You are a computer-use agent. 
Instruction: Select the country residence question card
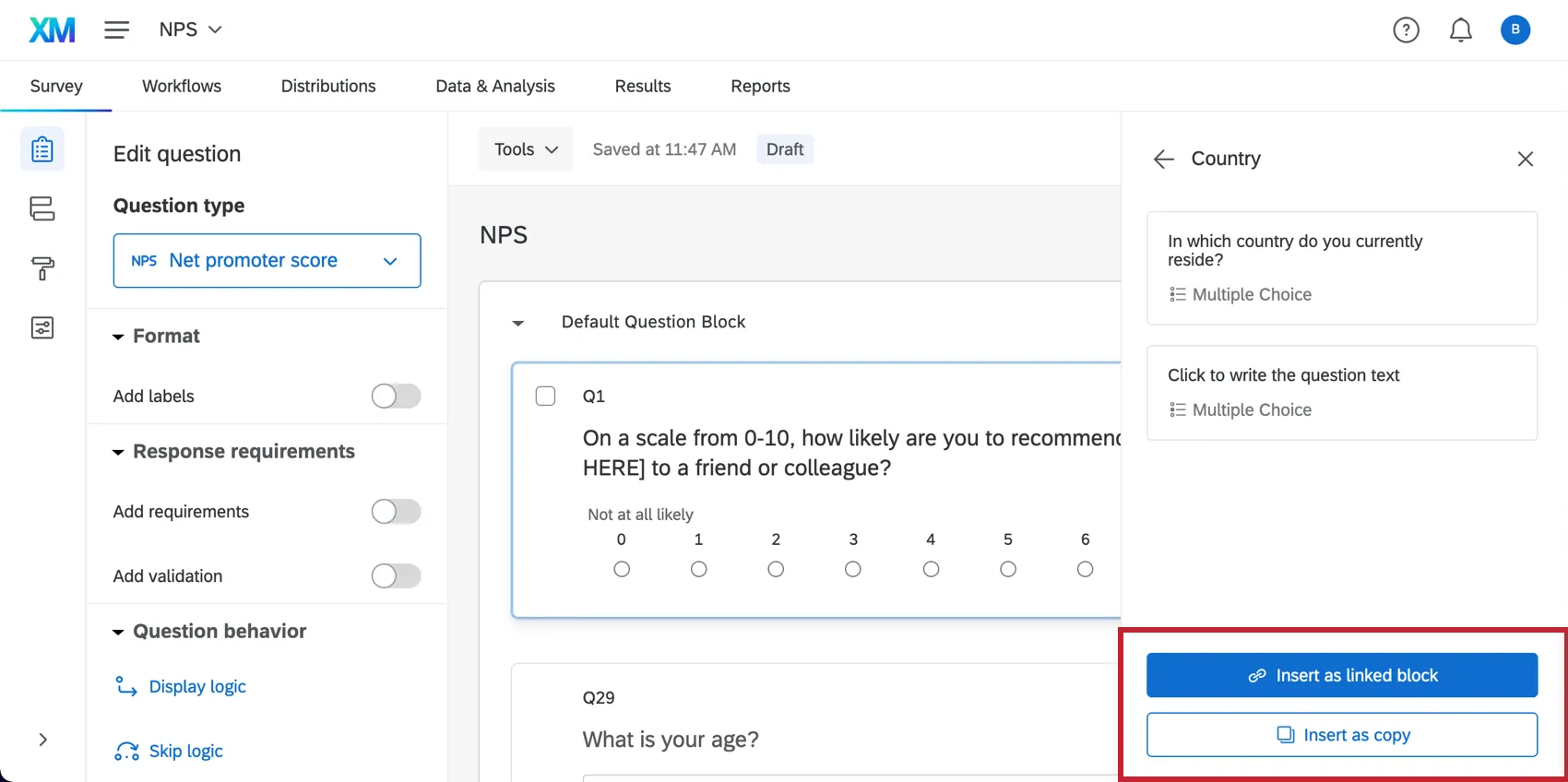tap(1341, 267)
